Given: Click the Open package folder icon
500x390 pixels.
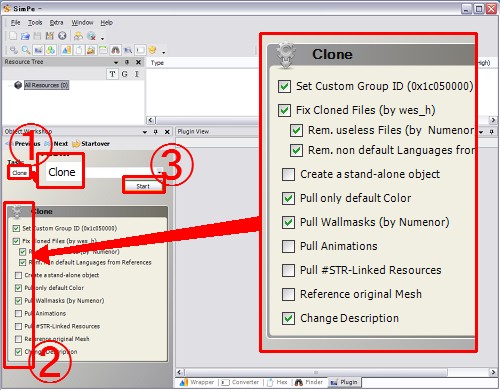Looking at the screenshot, I should click(x=25, y=36).
